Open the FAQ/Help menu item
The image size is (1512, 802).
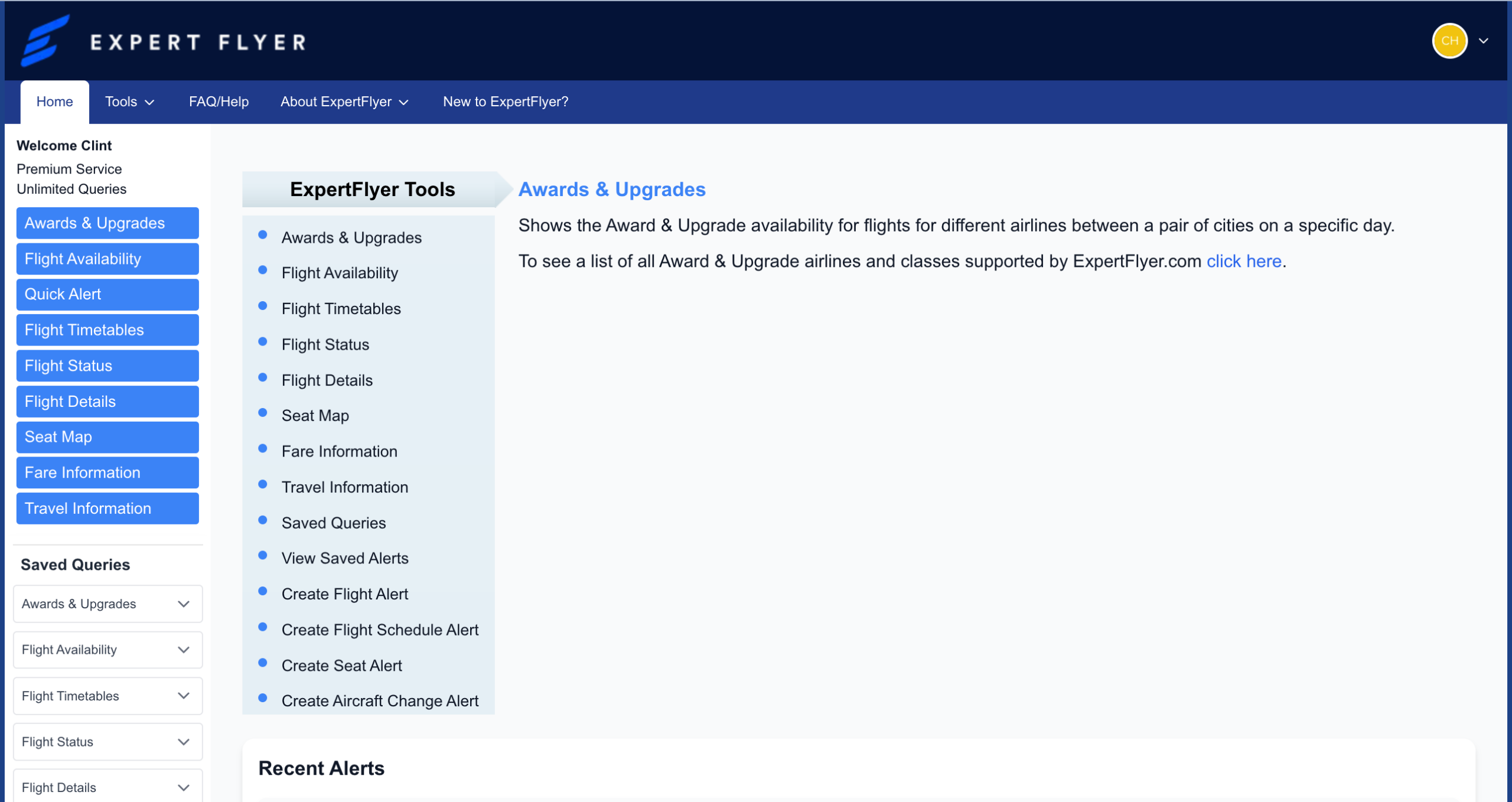(x=219, y=102)
